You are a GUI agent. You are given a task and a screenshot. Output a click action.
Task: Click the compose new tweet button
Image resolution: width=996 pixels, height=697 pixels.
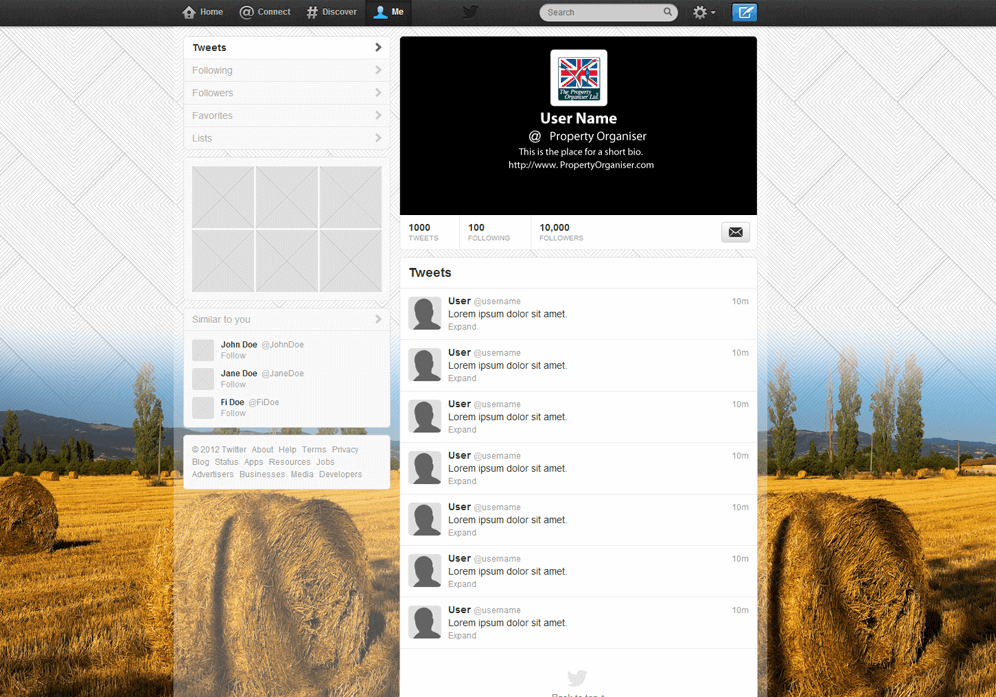click(x=744, y=12)
